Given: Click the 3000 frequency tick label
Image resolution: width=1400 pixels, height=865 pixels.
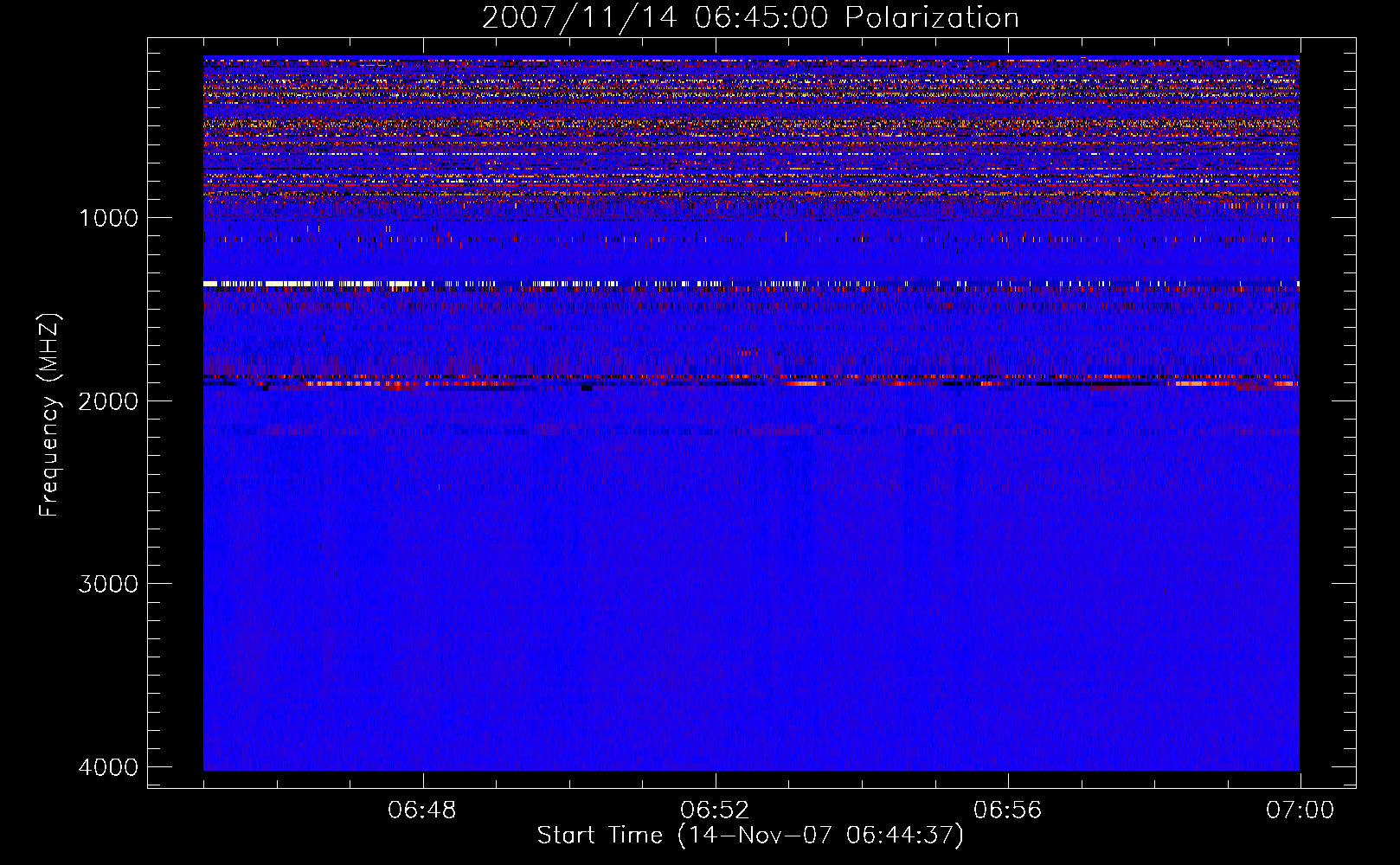Looking at the screenshot, I should 108,584.
